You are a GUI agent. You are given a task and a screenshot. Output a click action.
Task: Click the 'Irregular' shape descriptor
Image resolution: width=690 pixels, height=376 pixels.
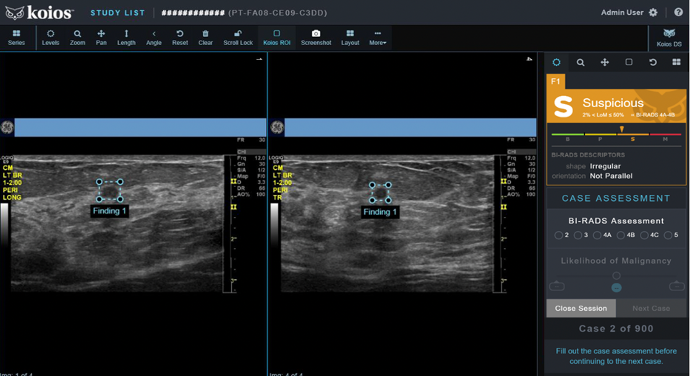pos(605,166)
